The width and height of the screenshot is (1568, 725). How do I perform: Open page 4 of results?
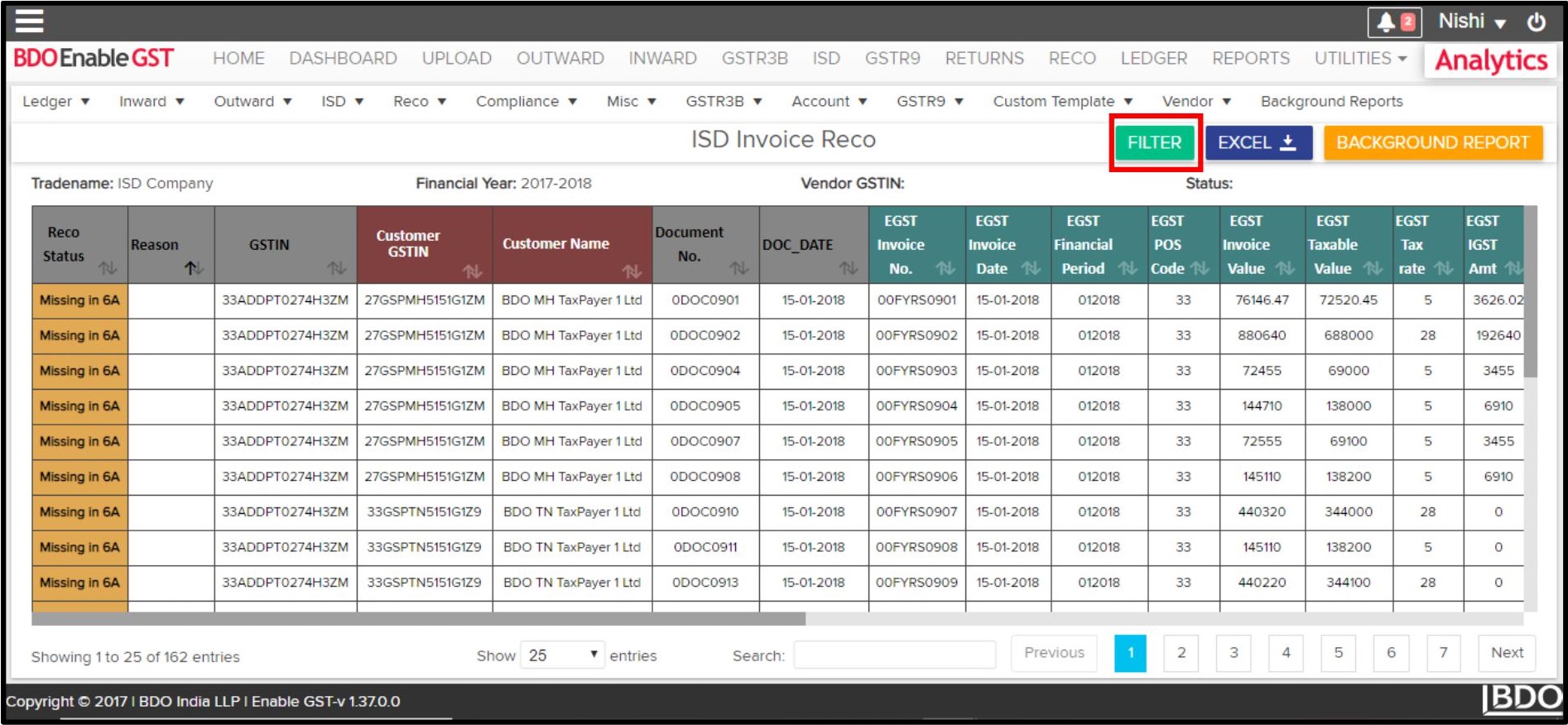pyautogui.click(x=1286, y=653)
